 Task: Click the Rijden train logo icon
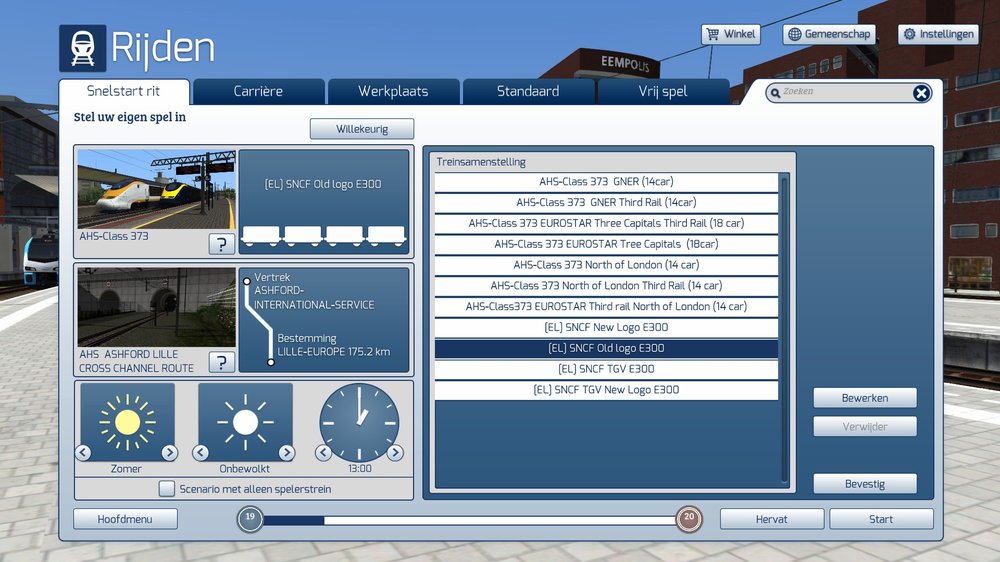(x=83, y=48)
